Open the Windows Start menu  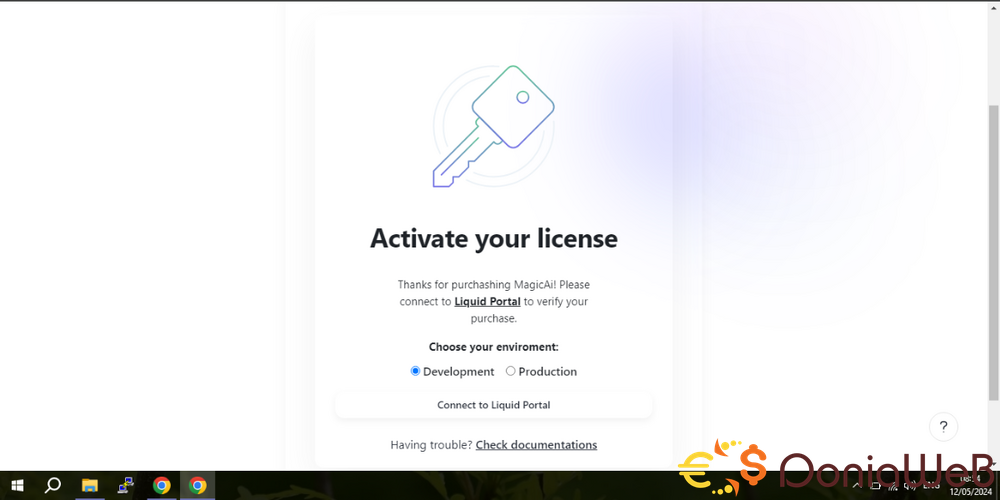[17, 485]
